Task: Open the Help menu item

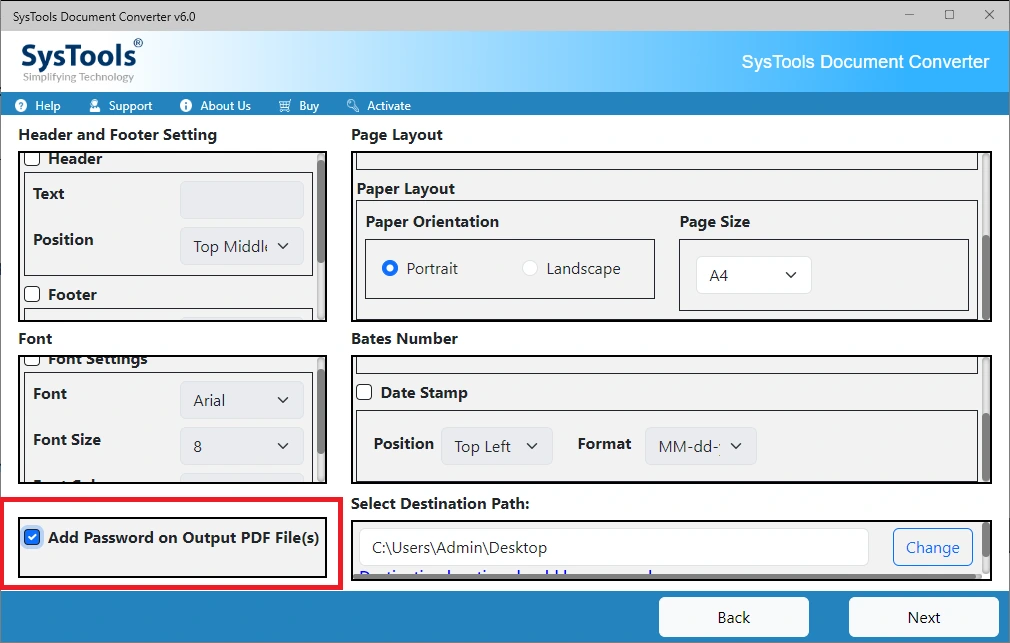Action: coord(38,106)
